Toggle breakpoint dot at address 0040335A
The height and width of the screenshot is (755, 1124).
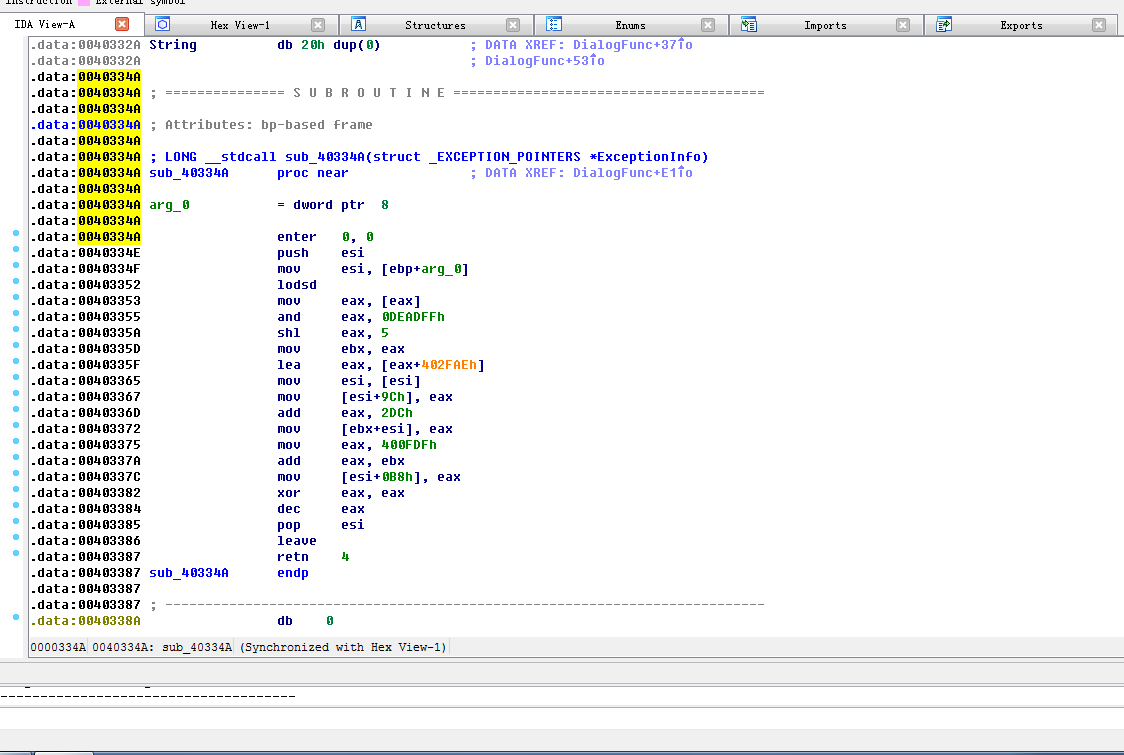16,329
